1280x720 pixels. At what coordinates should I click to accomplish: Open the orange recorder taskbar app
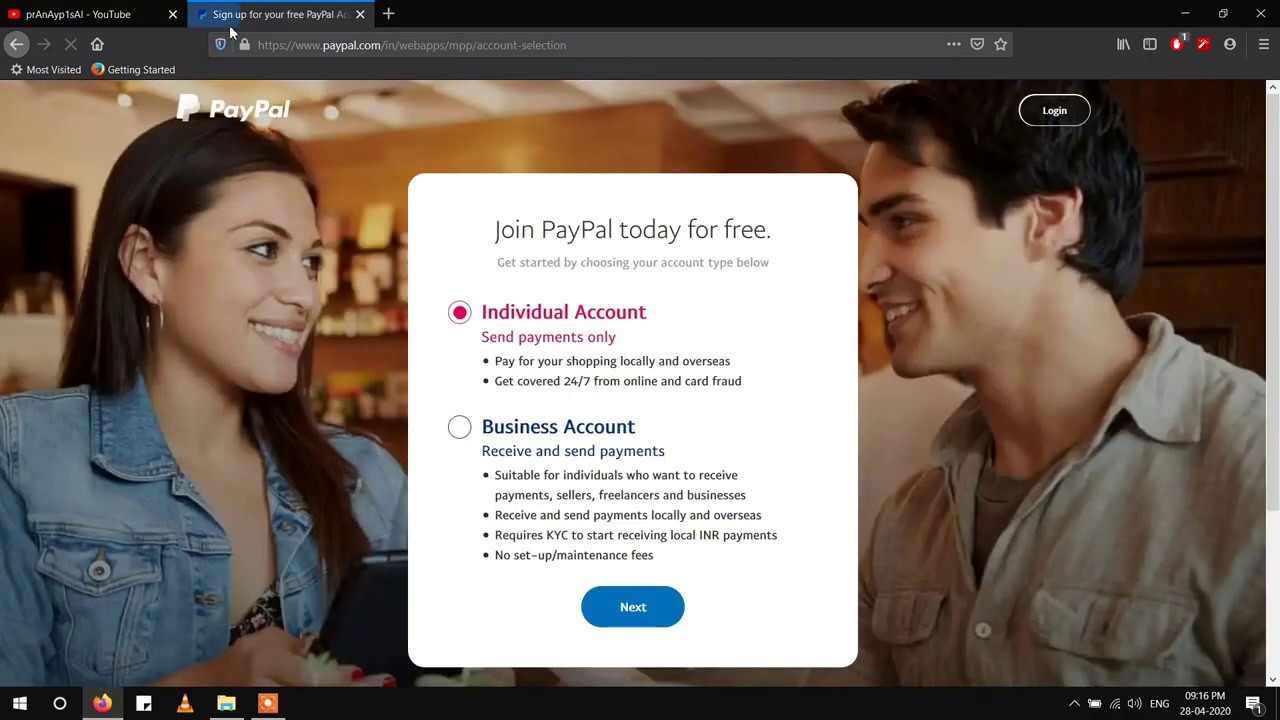click(267, 704)
